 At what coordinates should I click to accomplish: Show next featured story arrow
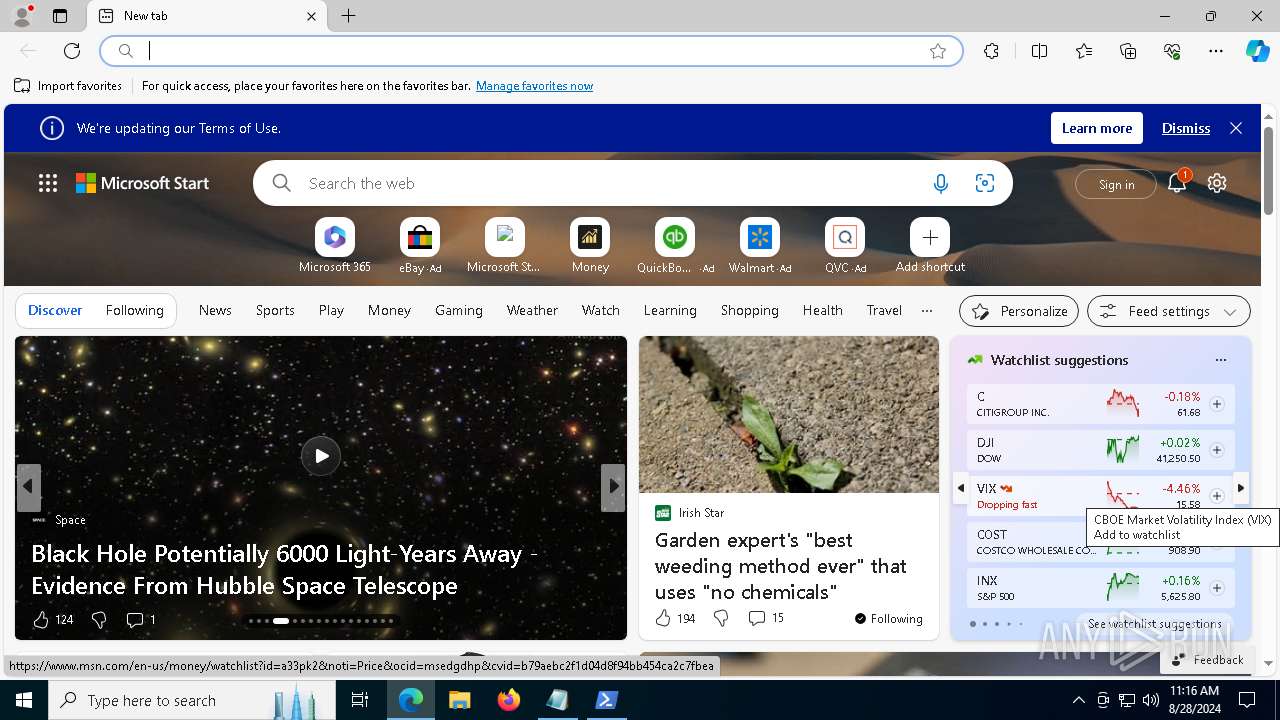point(613,487)
